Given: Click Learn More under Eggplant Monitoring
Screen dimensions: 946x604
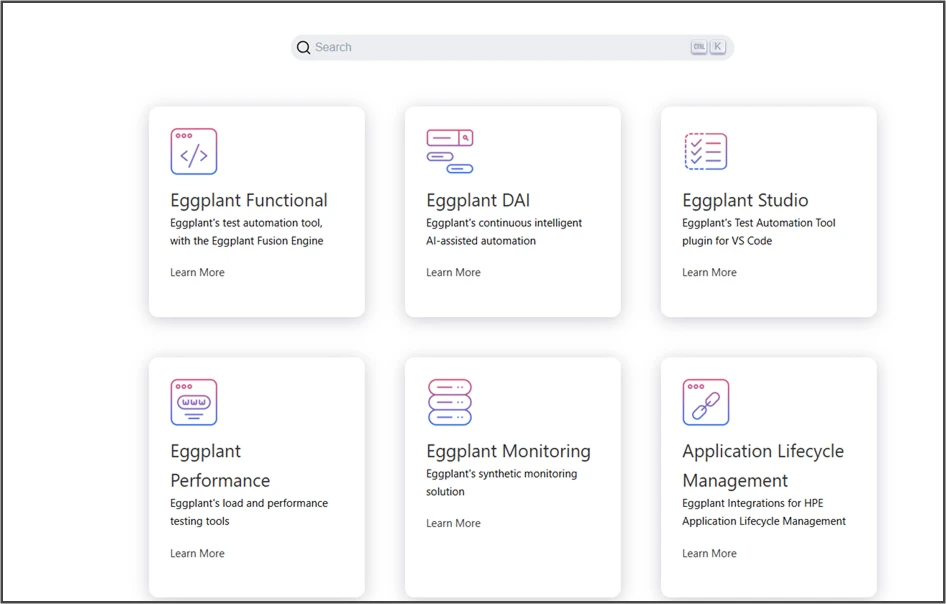Looking at the screenshot, I should (453, 523).
